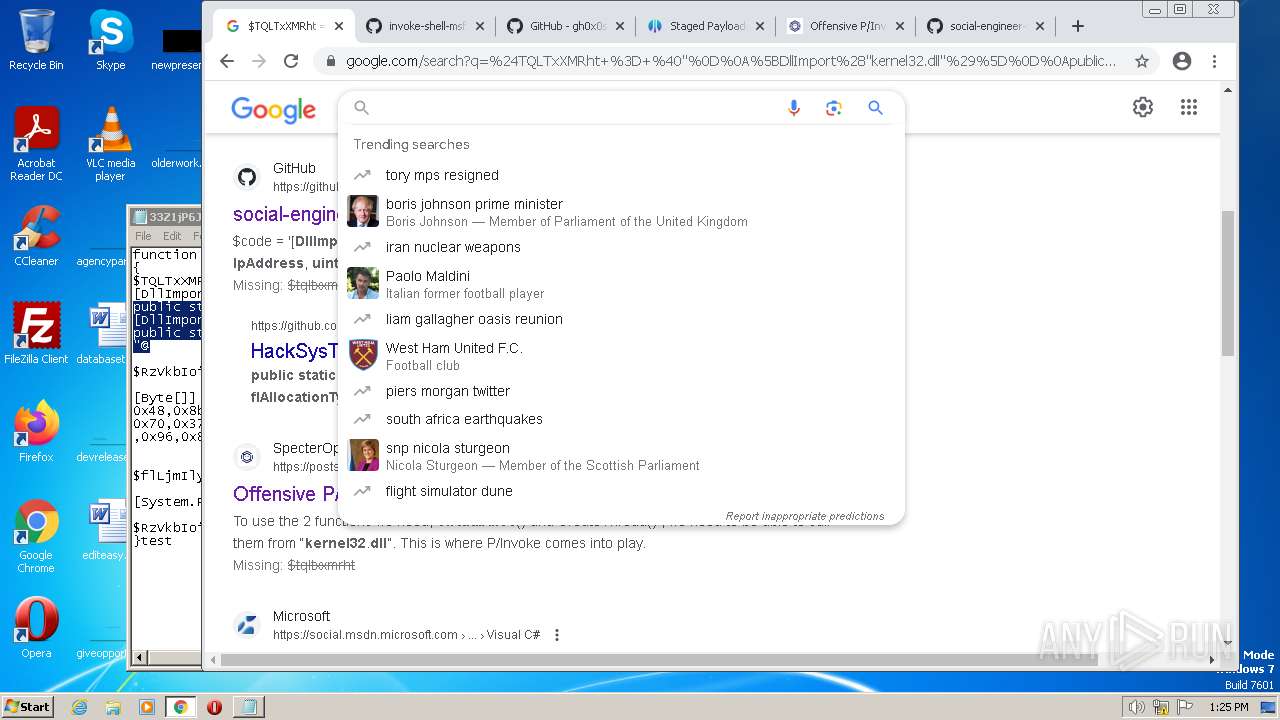Click the horizontal scrollbar in Chrome
This screenshot has width=1280, height=720.
click(660, 660)
